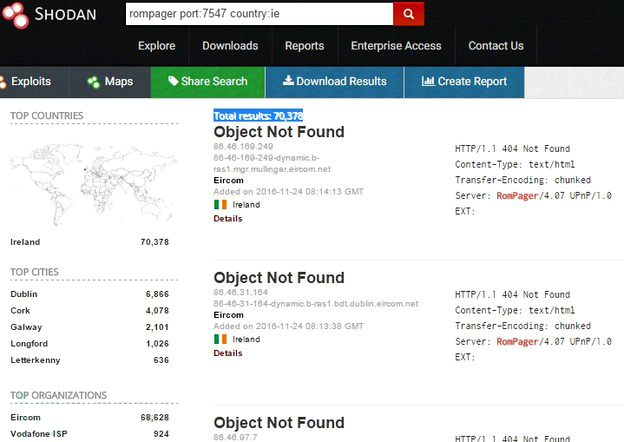Click the Ireland flag for 86.46.31.164
The image size is (624, 442).
coord(220,339)
